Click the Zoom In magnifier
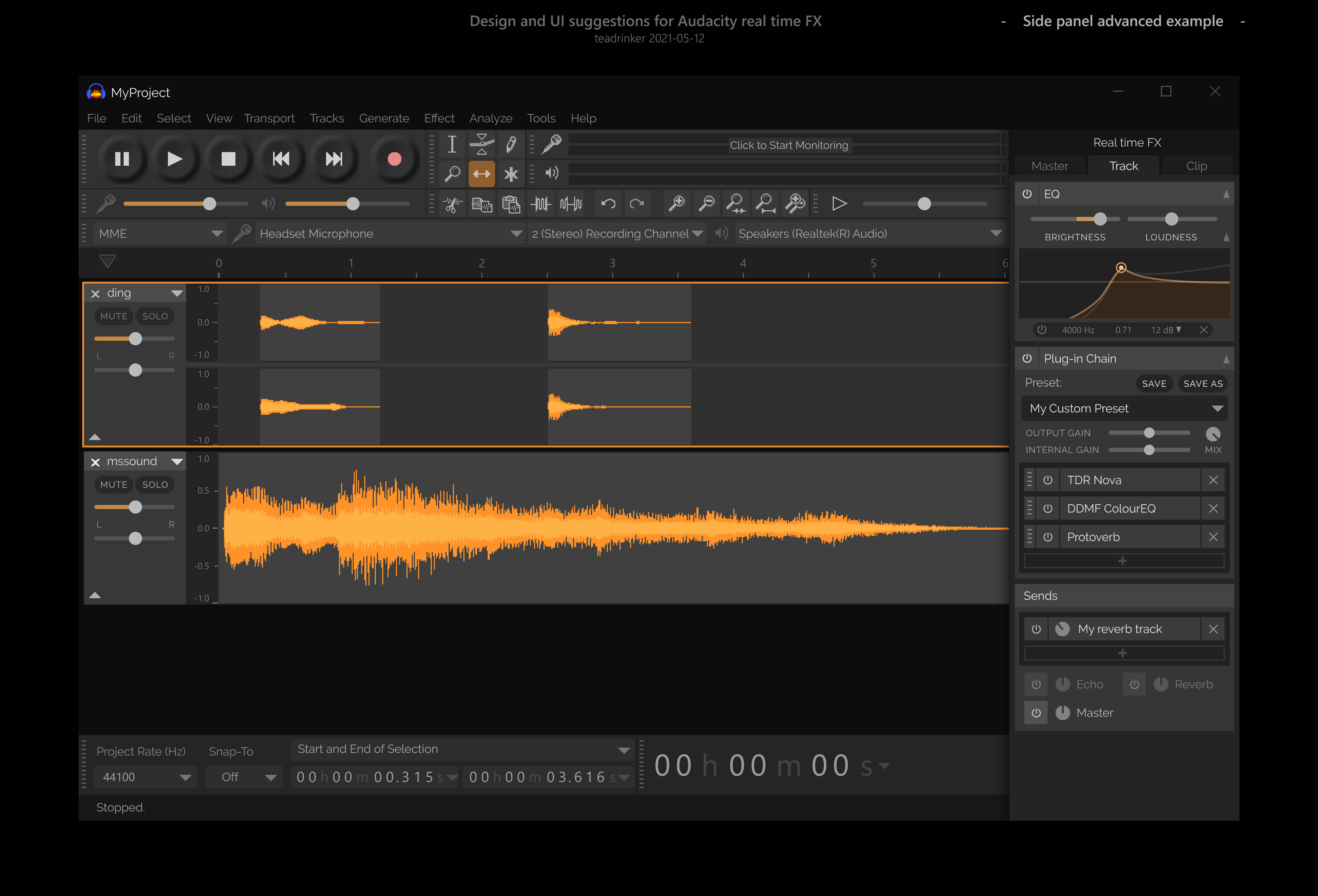 [677, 204]
